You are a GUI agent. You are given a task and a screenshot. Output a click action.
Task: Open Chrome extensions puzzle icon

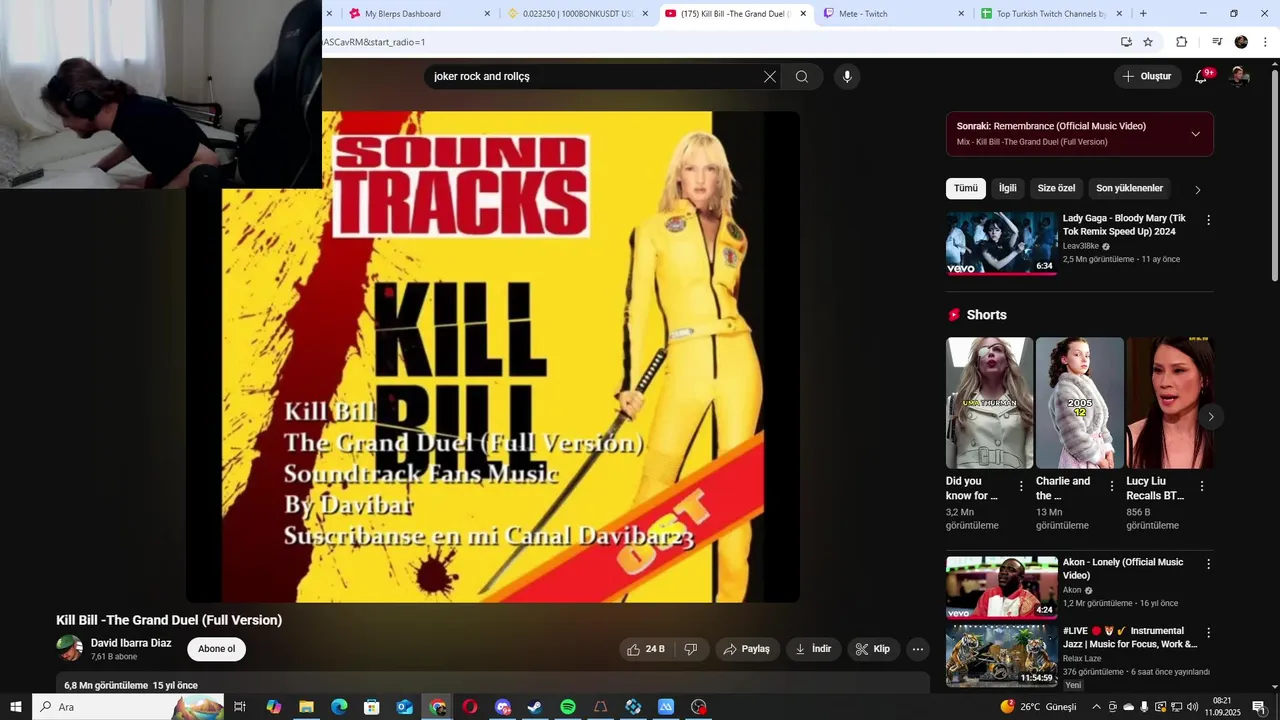(x=1181, y=42)
